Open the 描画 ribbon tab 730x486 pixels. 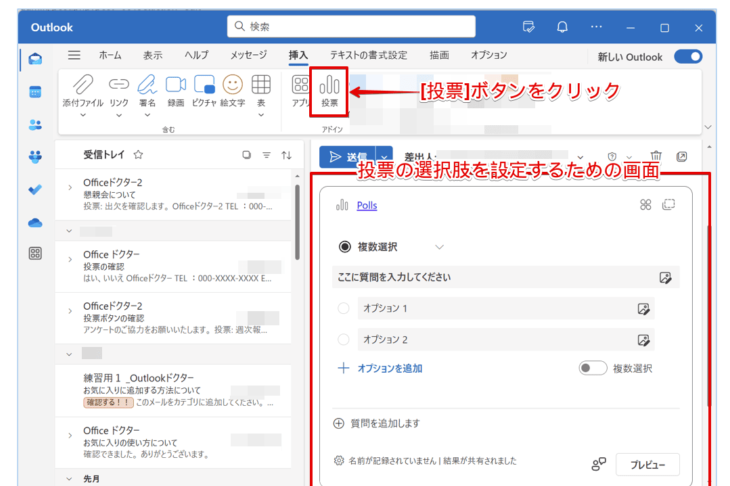tap(439, 56)
